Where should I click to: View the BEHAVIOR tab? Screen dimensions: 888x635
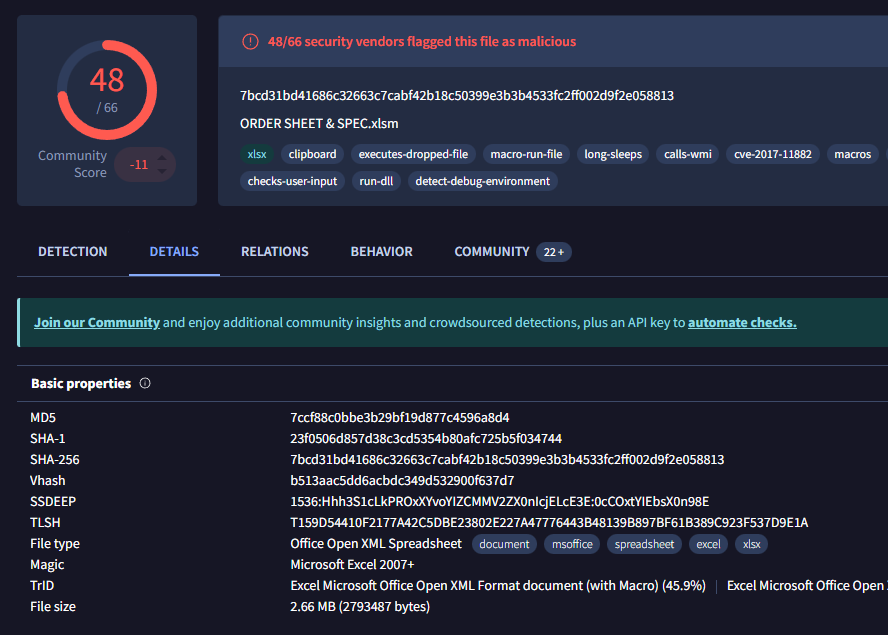pos(381,252)
